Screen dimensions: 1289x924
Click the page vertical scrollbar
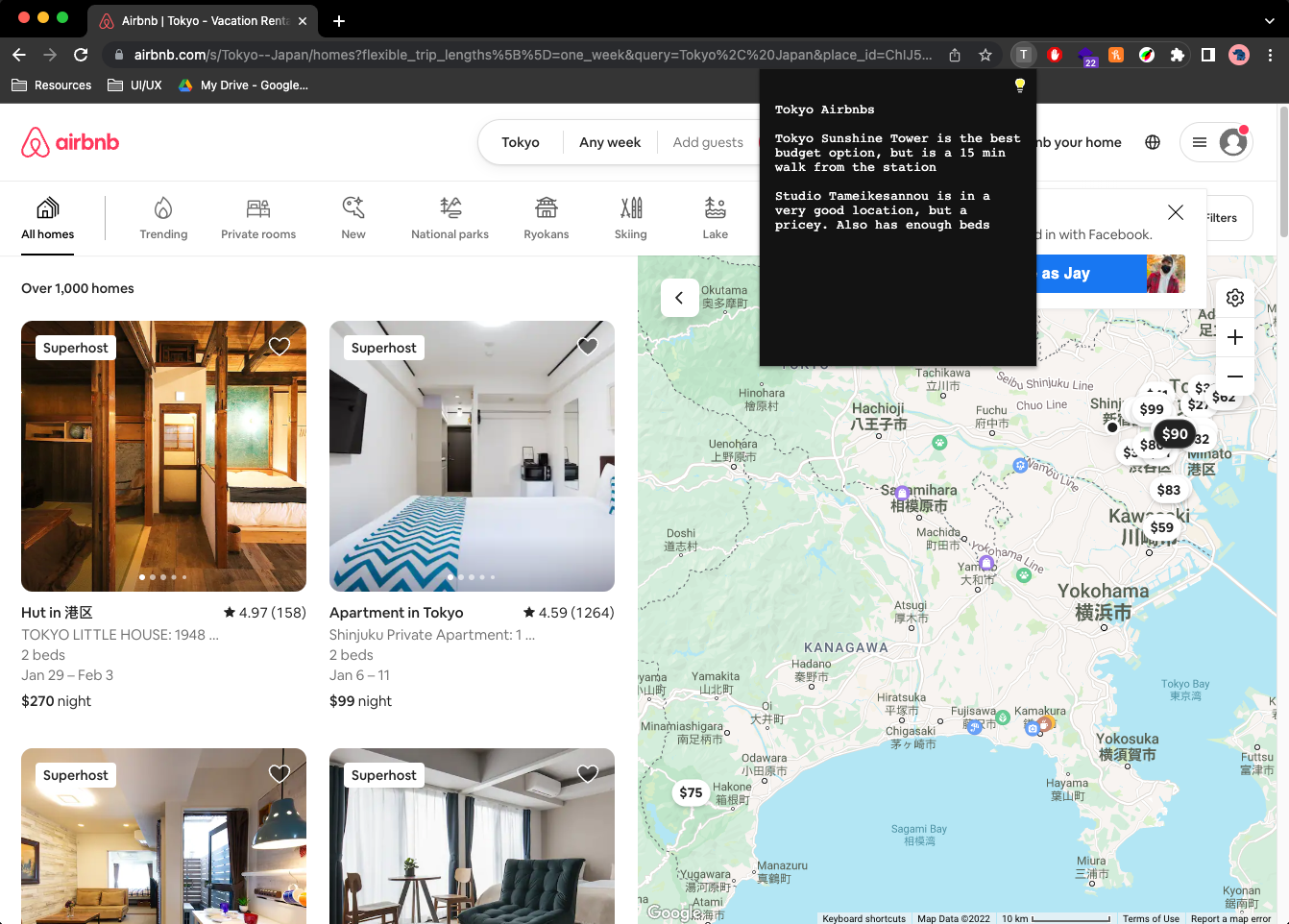point(1283,173)
